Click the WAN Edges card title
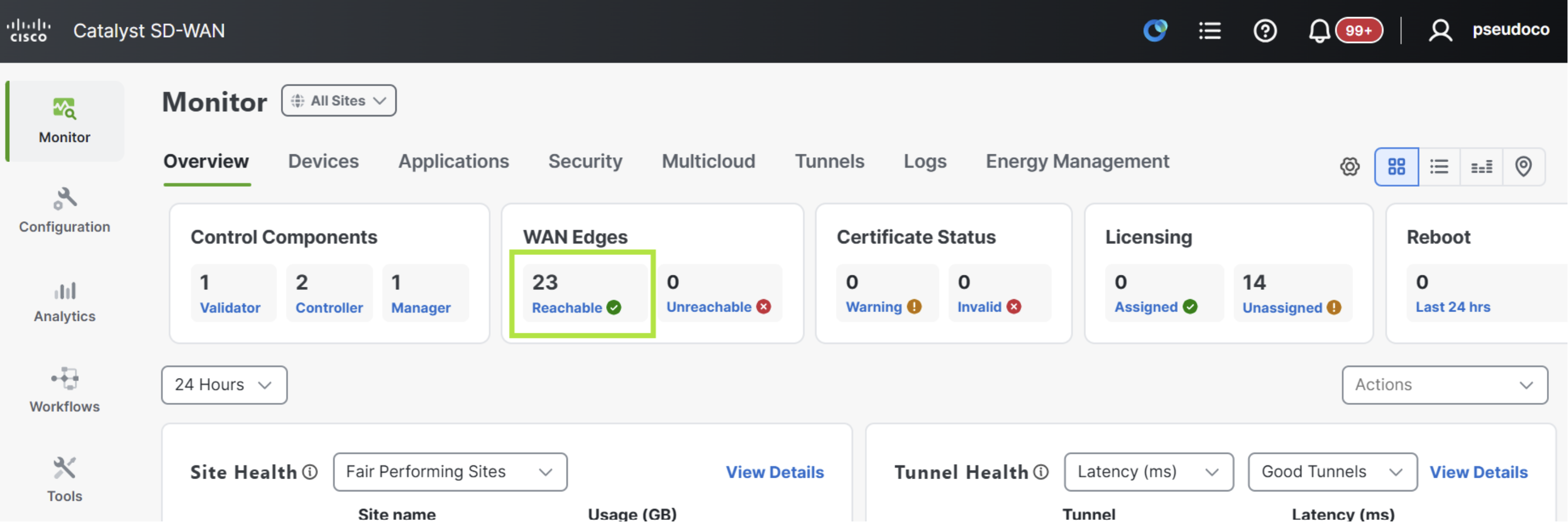 pos(575,237)
